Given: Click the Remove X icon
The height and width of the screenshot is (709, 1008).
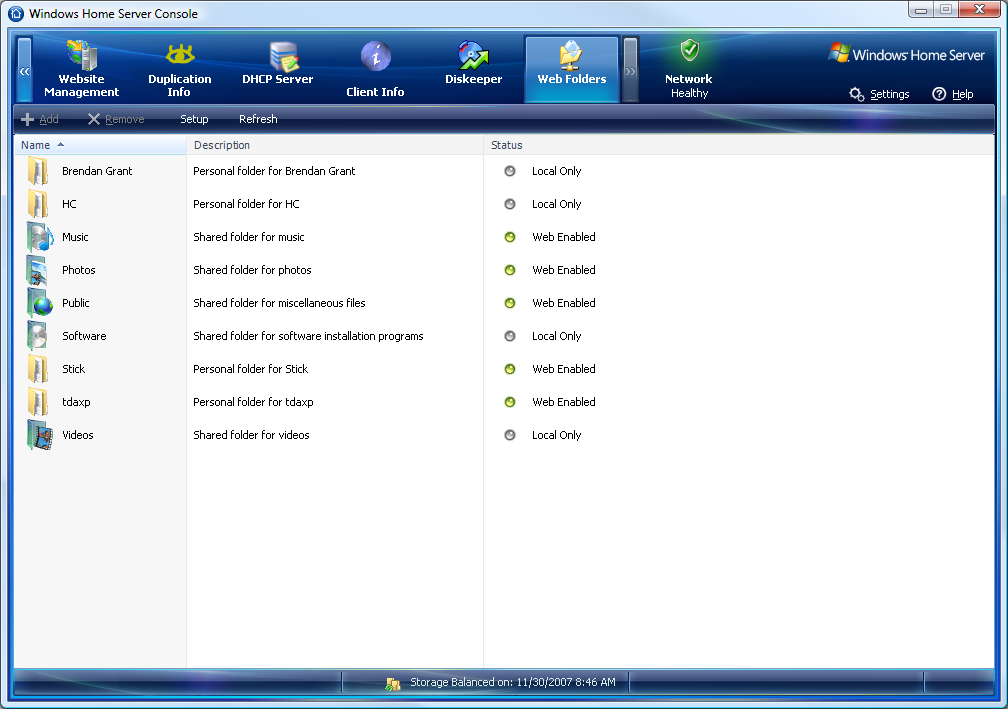Looking at the screenshot, I should 94,119.
